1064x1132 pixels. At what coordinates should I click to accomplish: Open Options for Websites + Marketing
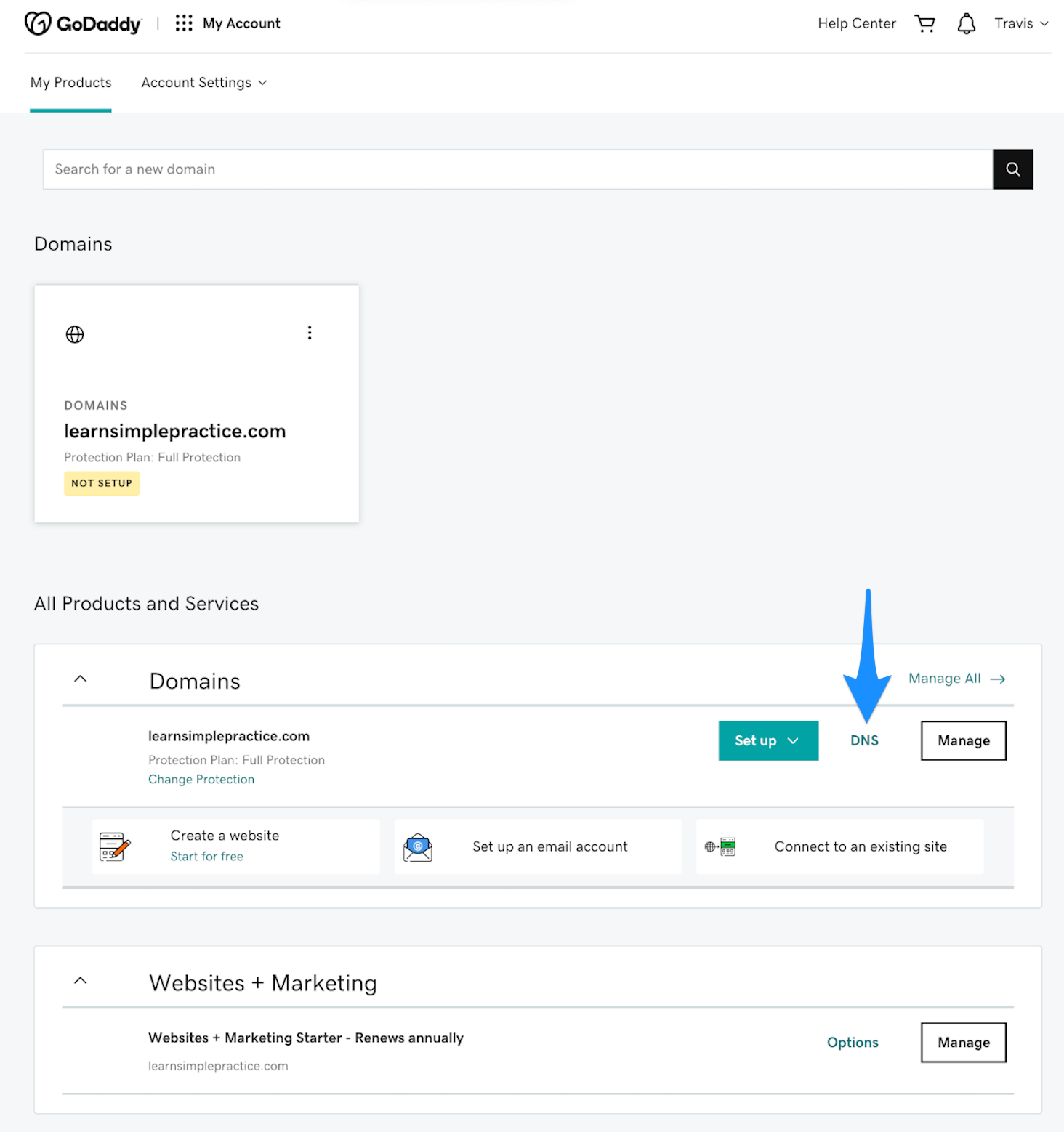click(853, 1042)
